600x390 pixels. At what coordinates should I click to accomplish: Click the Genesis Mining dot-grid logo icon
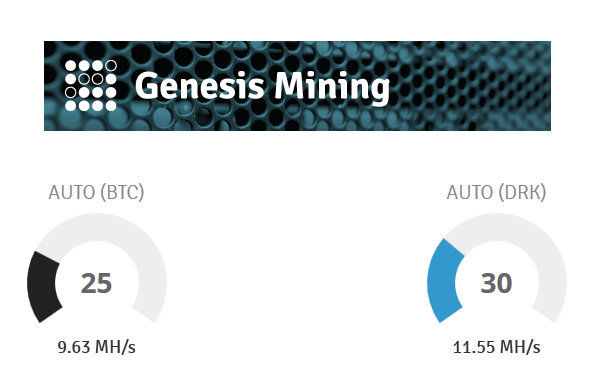point(91,86)
